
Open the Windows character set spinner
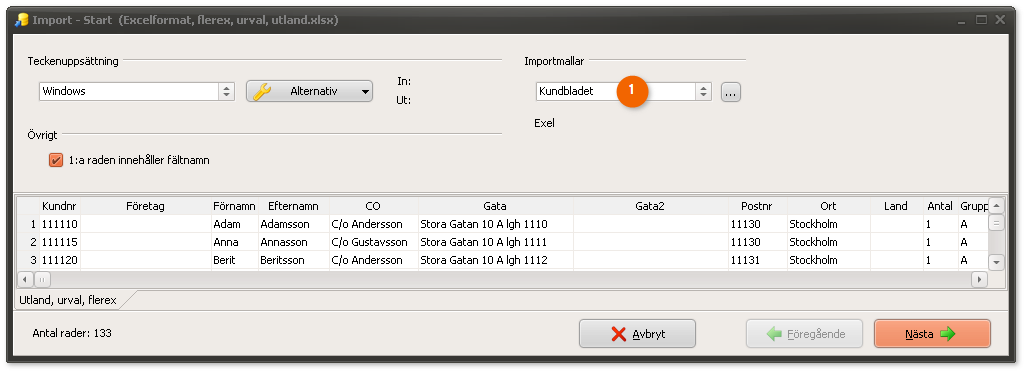[226, 92]
